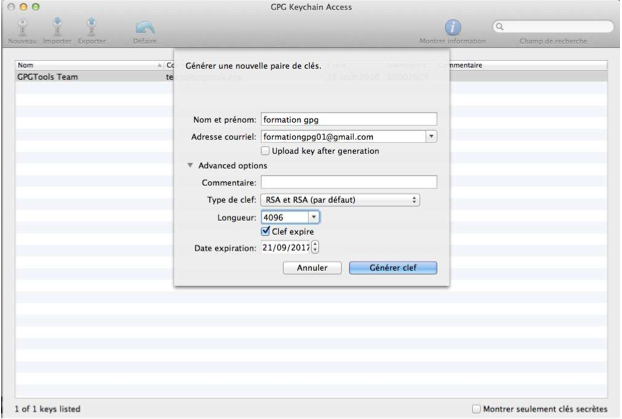Click the search magnifier icon
Viewport: 622px width, 419px height.
[x=500, y=27]
